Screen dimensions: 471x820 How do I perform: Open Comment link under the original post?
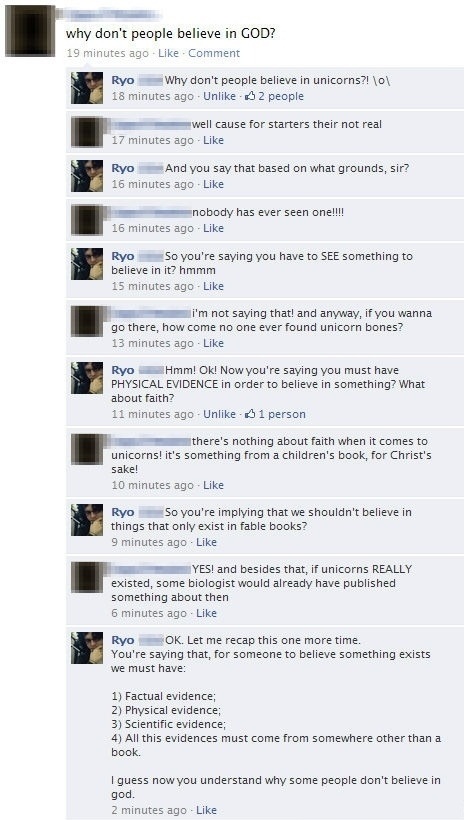pos(214,53)
